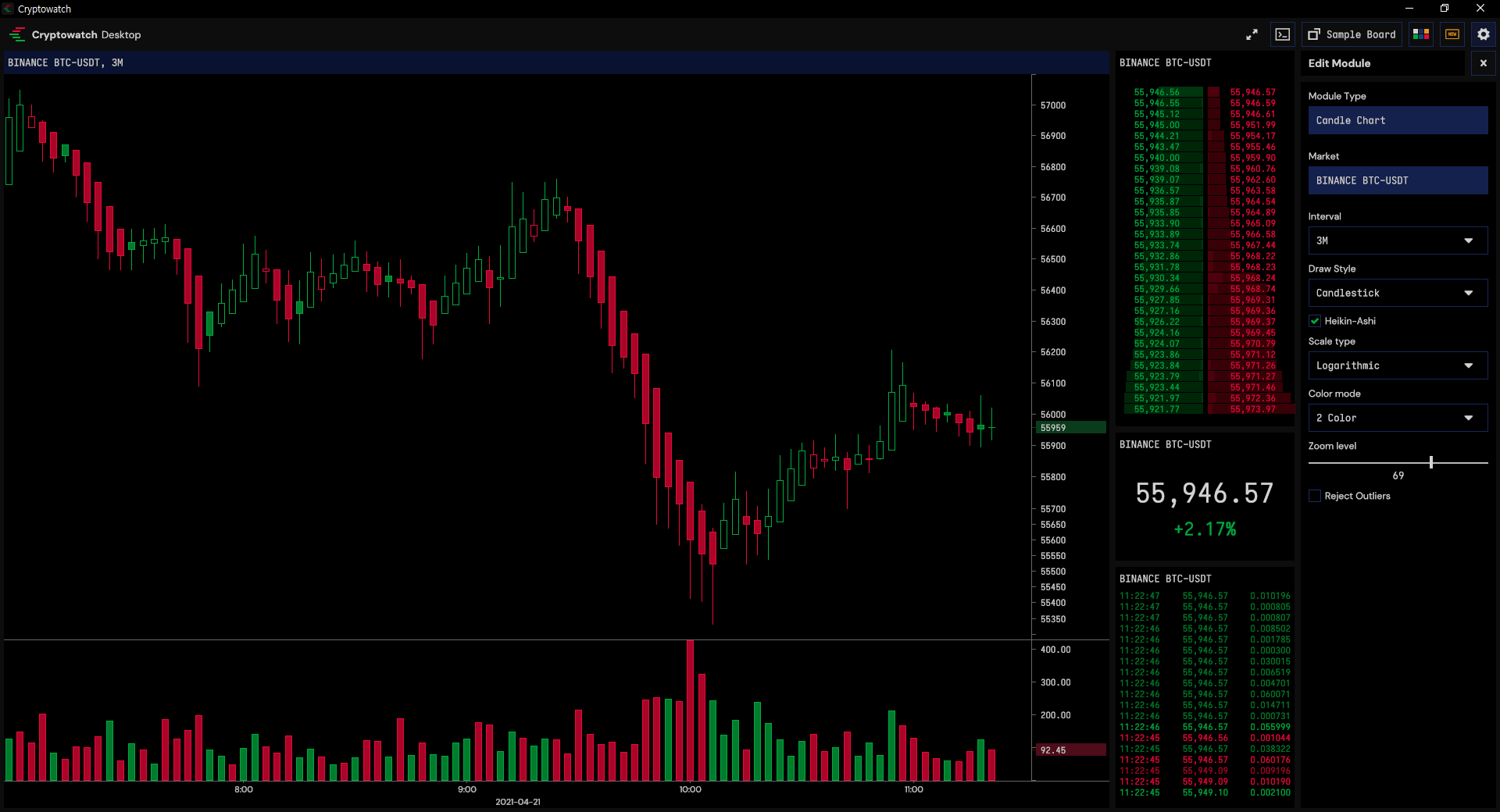Click the zoom level value 69
Image resolution: width=1500 pixels, height=812 pixels.
pos(1398,475)
